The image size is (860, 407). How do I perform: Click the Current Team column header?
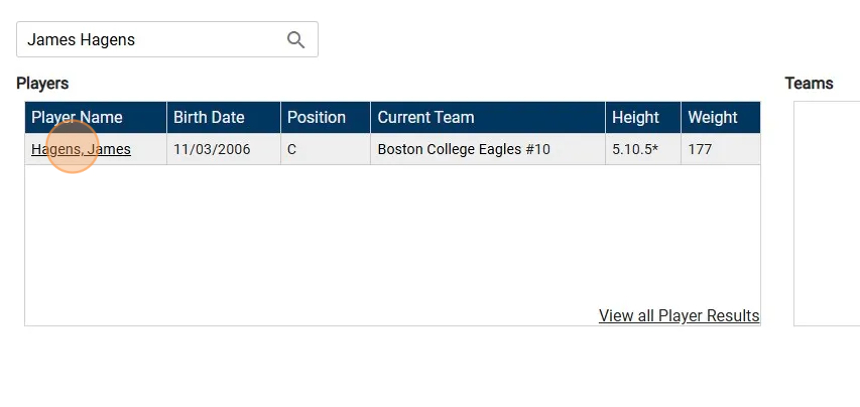pos(426,117)
